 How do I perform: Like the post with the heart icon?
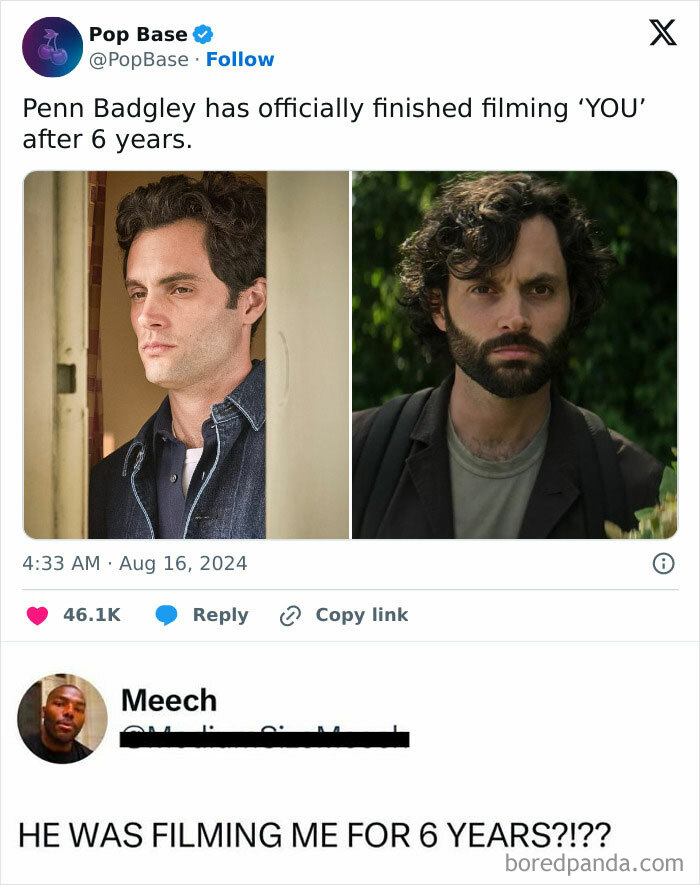37,615
